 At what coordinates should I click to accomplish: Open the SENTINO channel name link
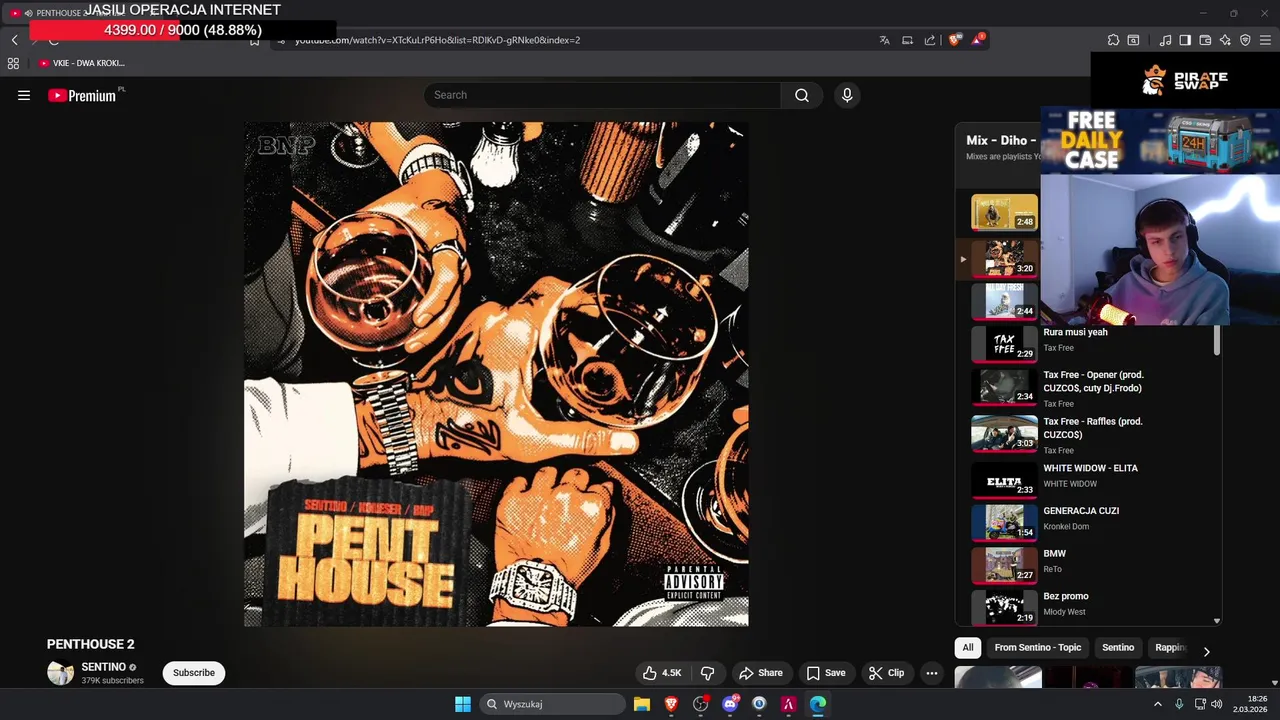[103, 667]
